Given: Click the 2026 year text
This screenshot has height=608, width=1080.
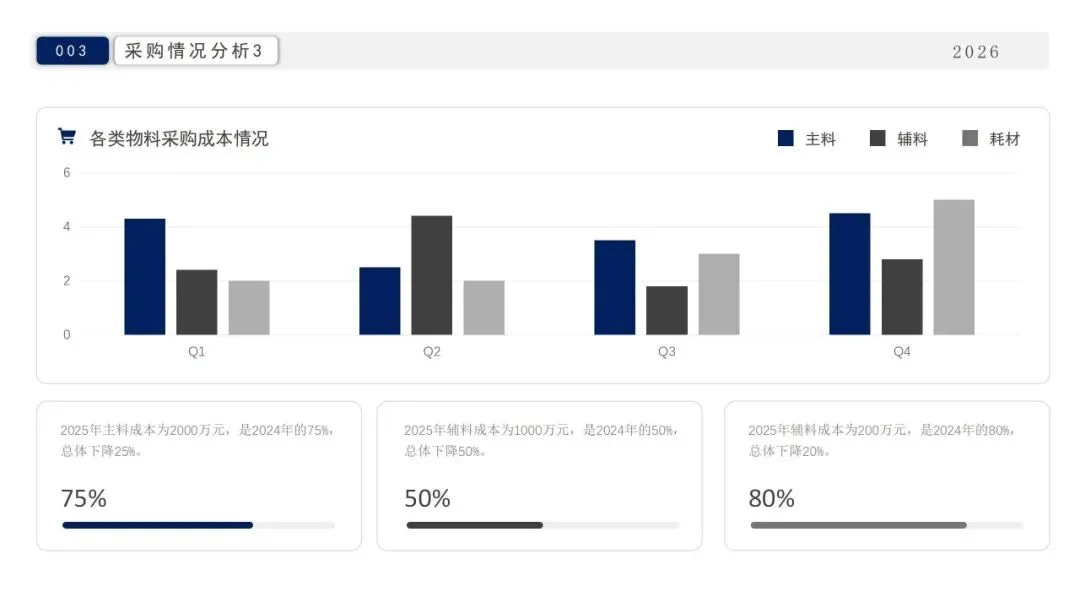Looking at the screenshot, I should [x=975, y=52].
